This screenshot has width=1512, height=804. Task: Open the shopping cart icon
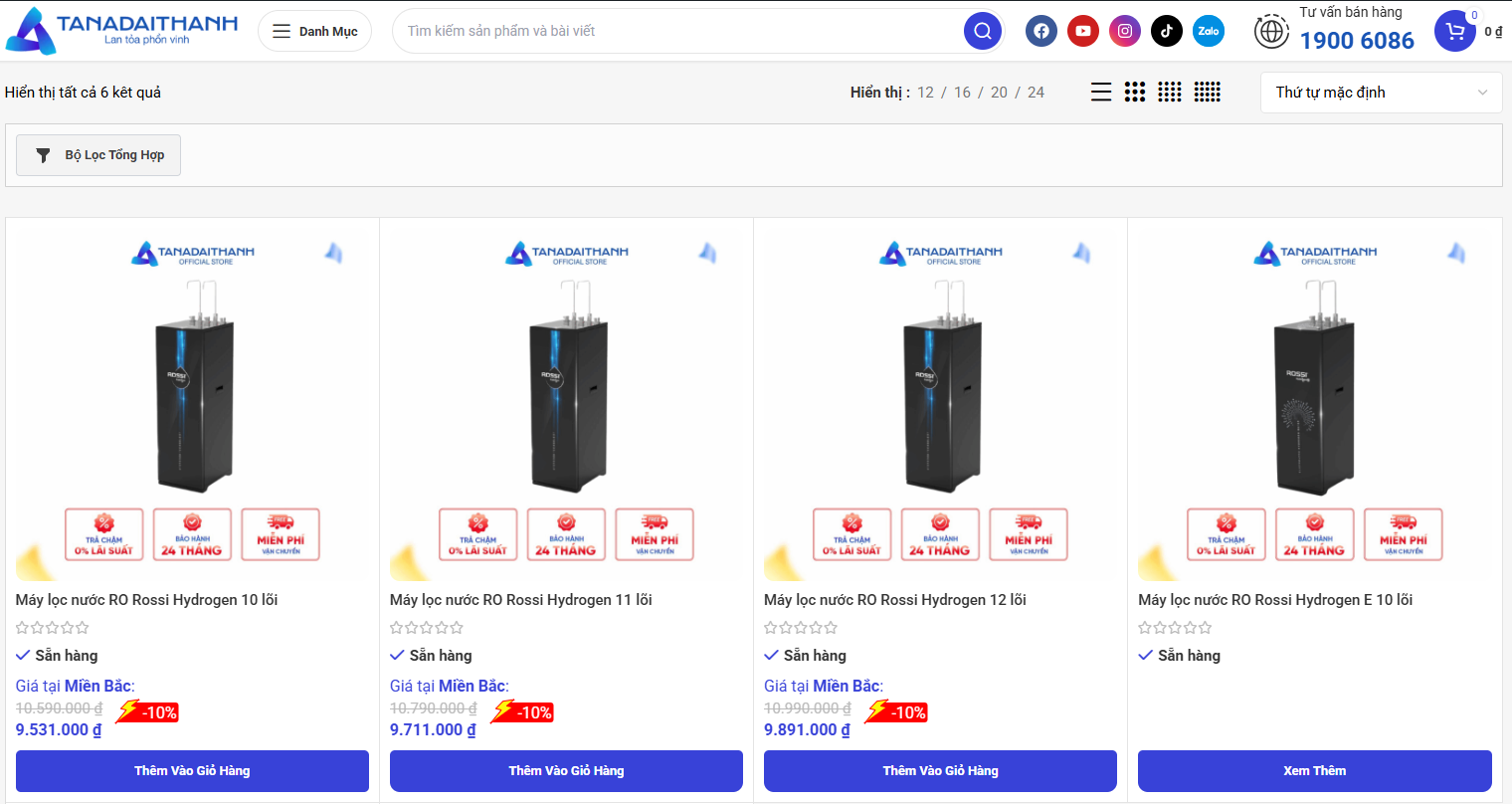[1455, 31]
